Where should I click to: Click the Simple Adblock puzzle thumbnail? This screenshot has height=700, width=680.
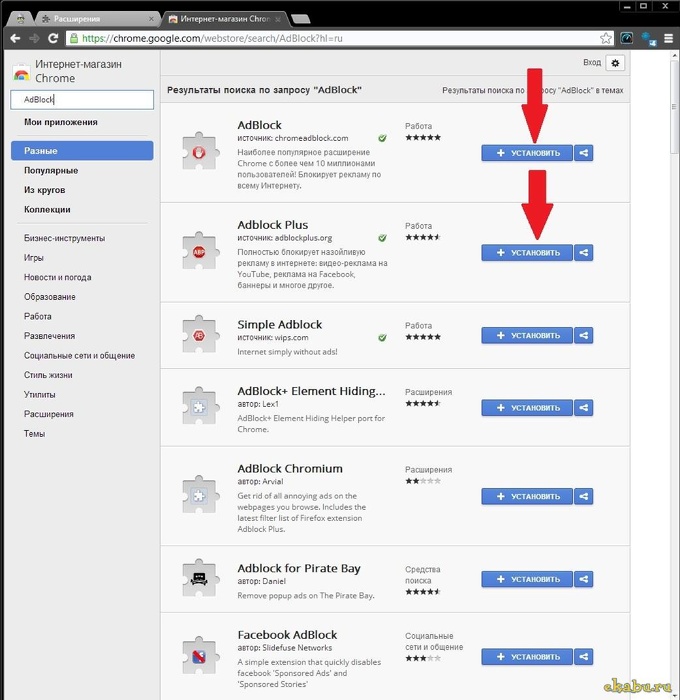[x=200, y=334]
